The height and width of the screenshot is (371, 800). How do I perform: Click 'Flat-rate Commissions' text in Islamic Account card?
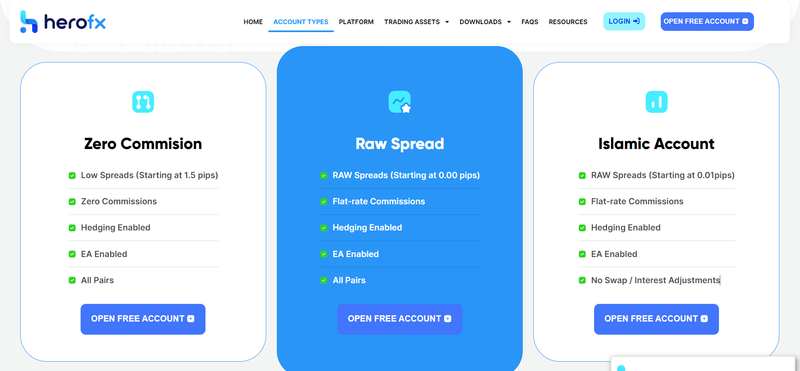click(637, 202)
